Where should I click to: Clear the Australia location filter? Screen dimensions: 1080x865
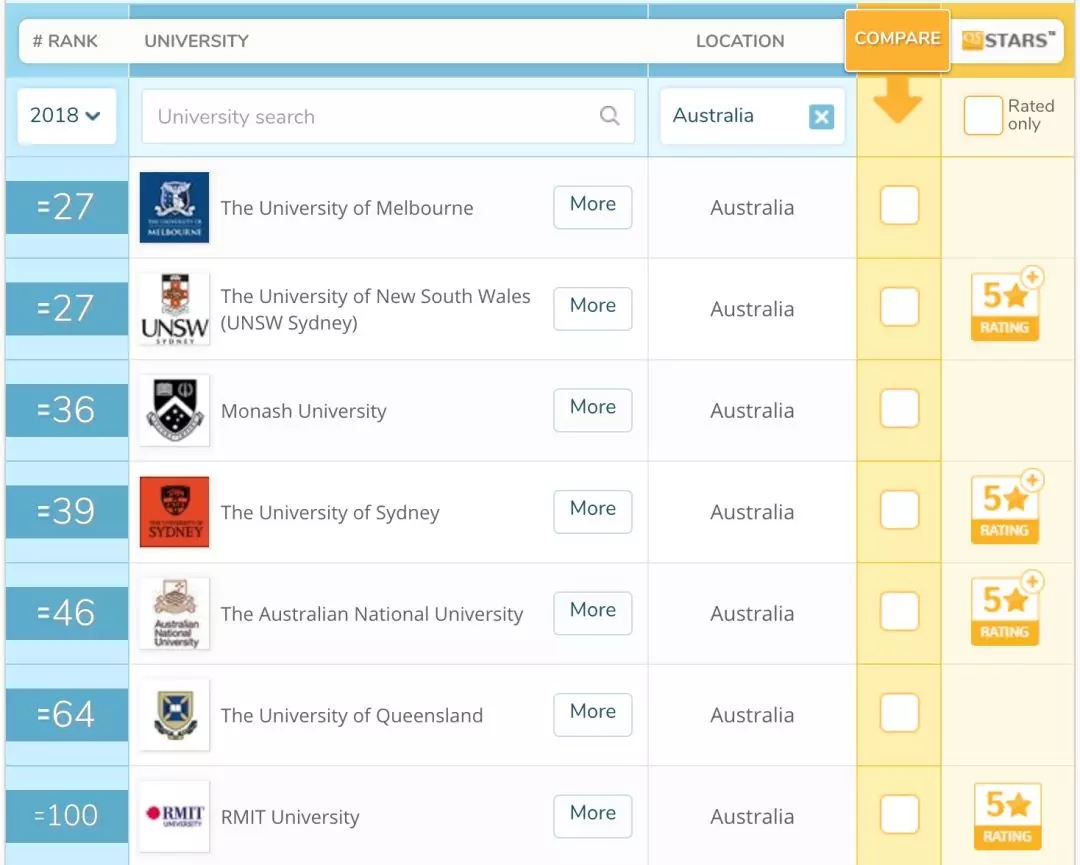pos(821,117)
